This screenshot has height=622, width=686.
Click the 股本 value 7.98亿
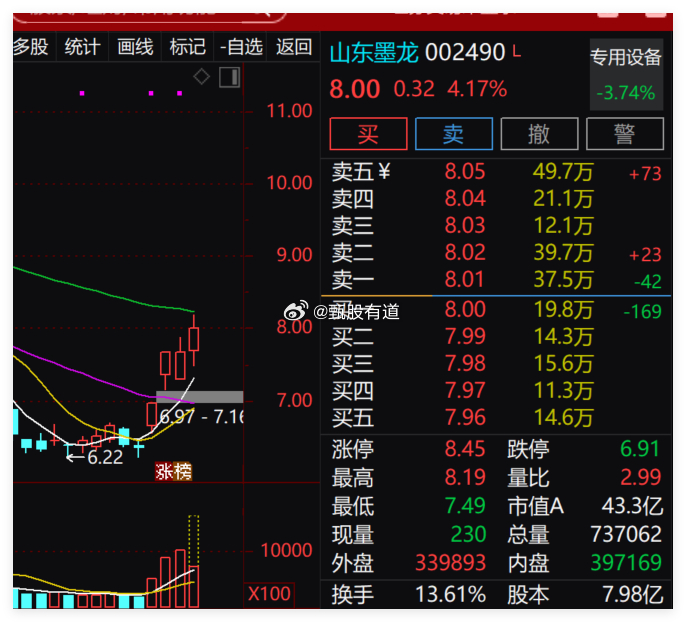click(633, 595)
